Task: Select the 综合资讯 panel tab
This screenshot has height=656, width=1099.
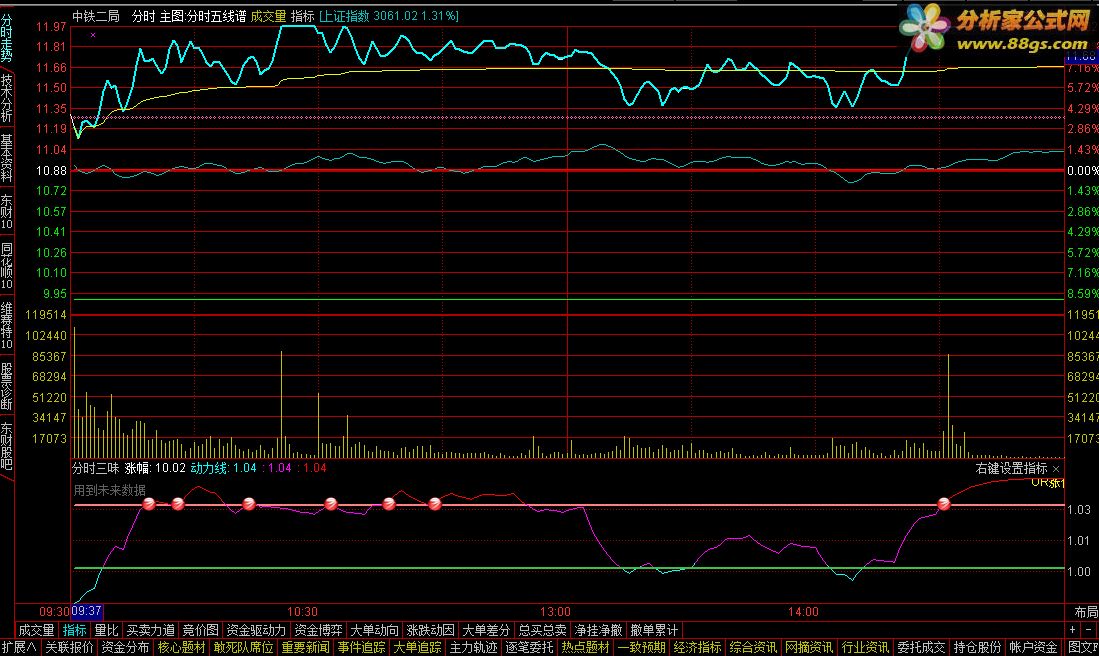Action: (754, 648)
